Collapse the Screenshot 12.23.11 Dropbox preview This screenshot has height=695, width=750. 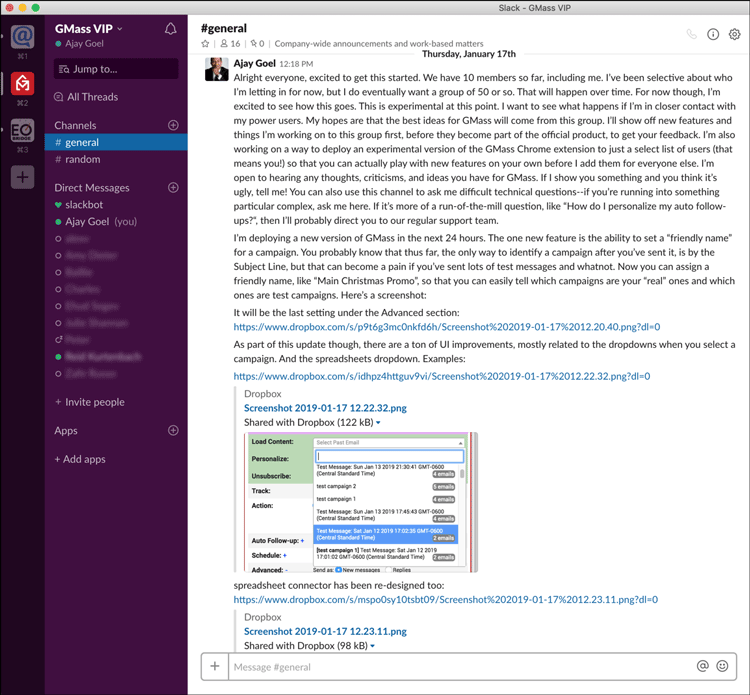point(373,646)
